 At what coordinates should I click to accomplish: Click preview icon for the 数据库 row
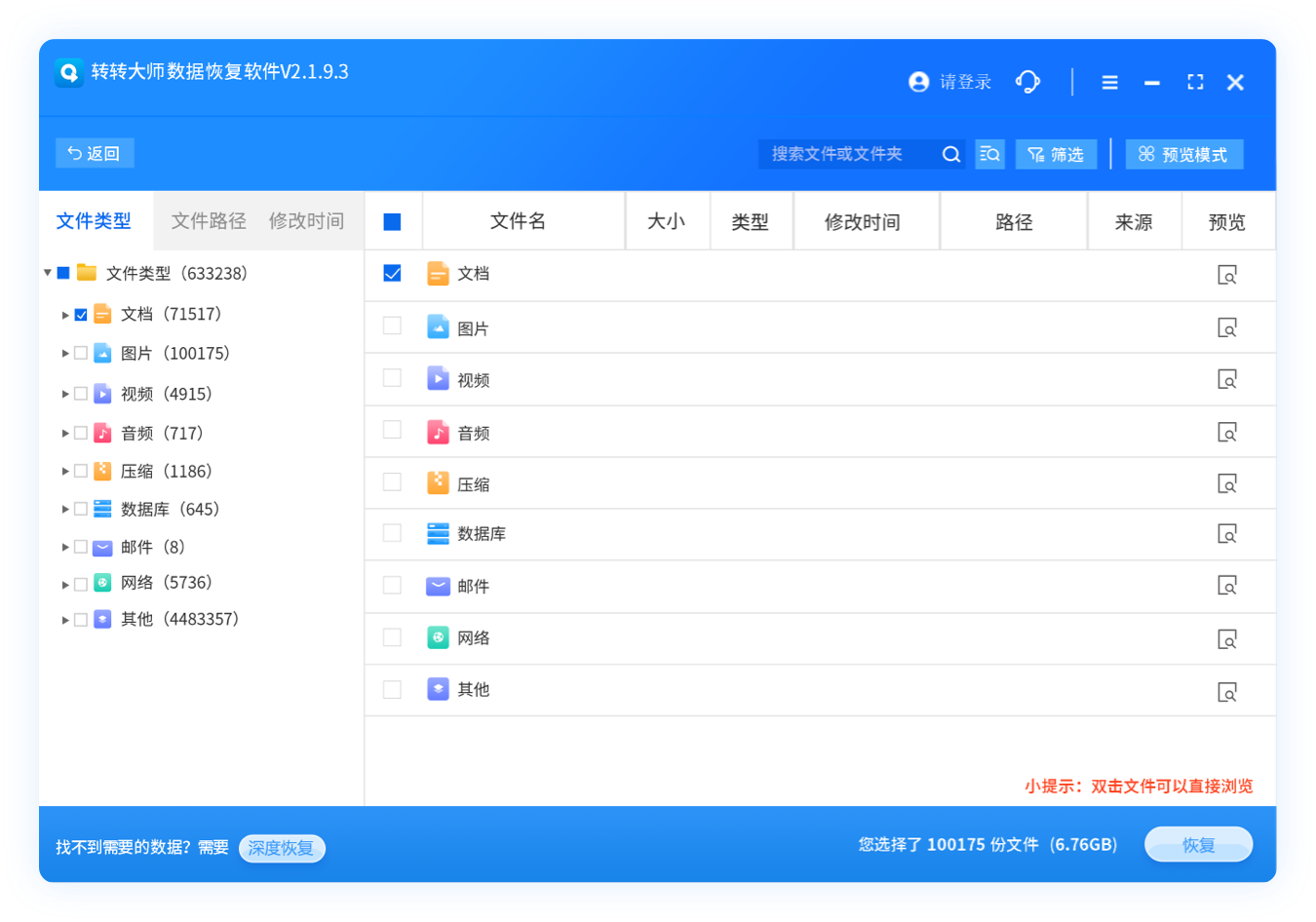tap(1227, 534)
